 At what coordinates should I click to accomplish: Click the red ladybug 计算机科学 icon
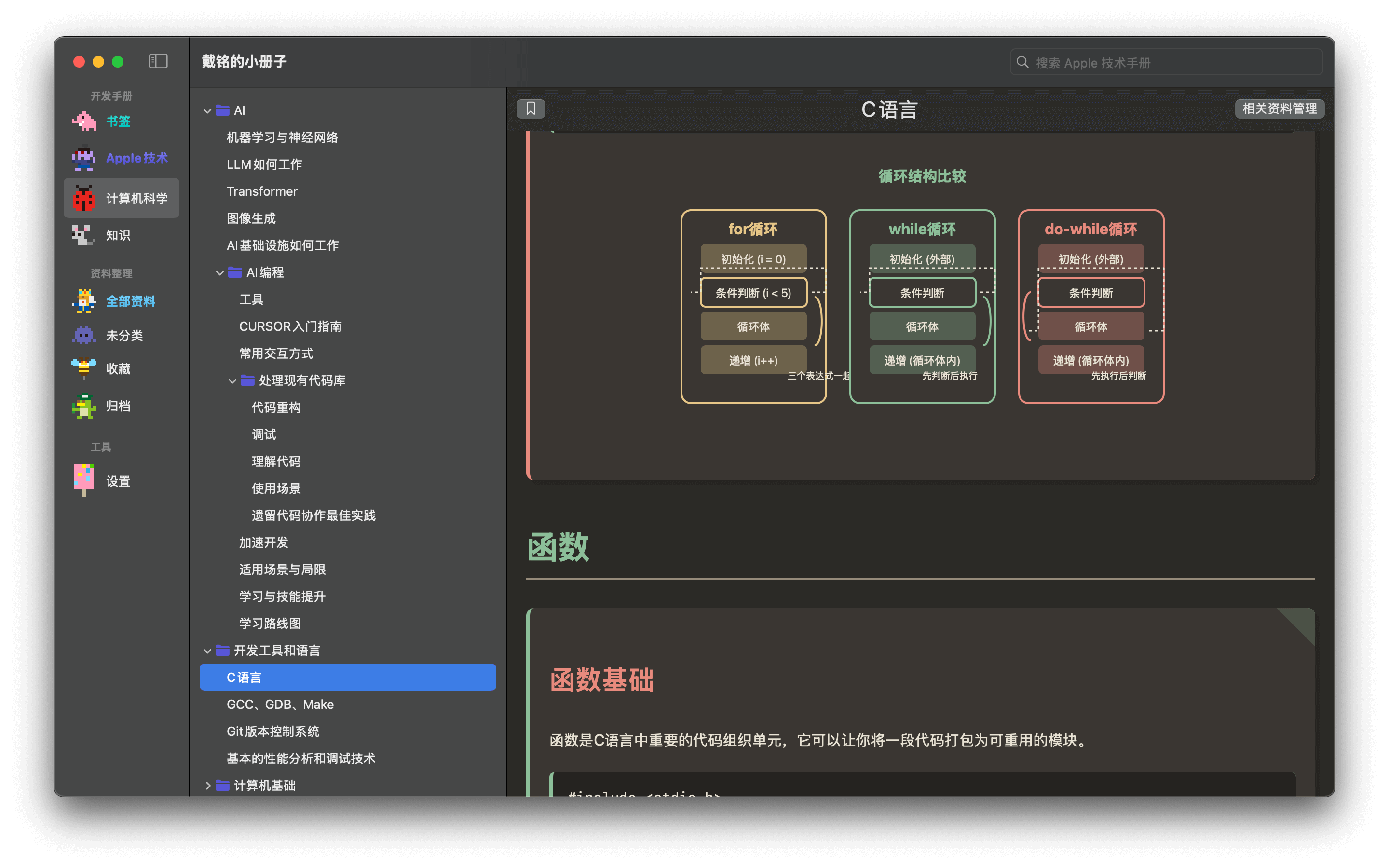coord(84,198)
